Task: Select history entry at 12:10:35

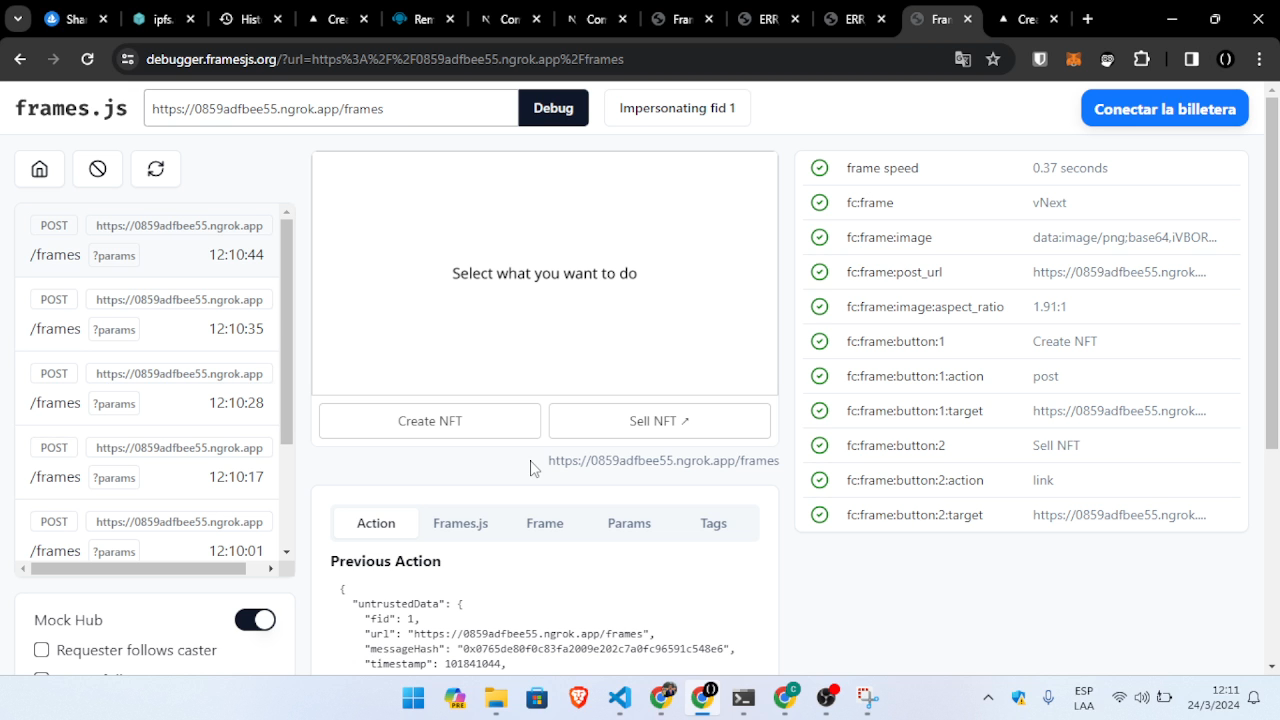Action: coord(148,314)
